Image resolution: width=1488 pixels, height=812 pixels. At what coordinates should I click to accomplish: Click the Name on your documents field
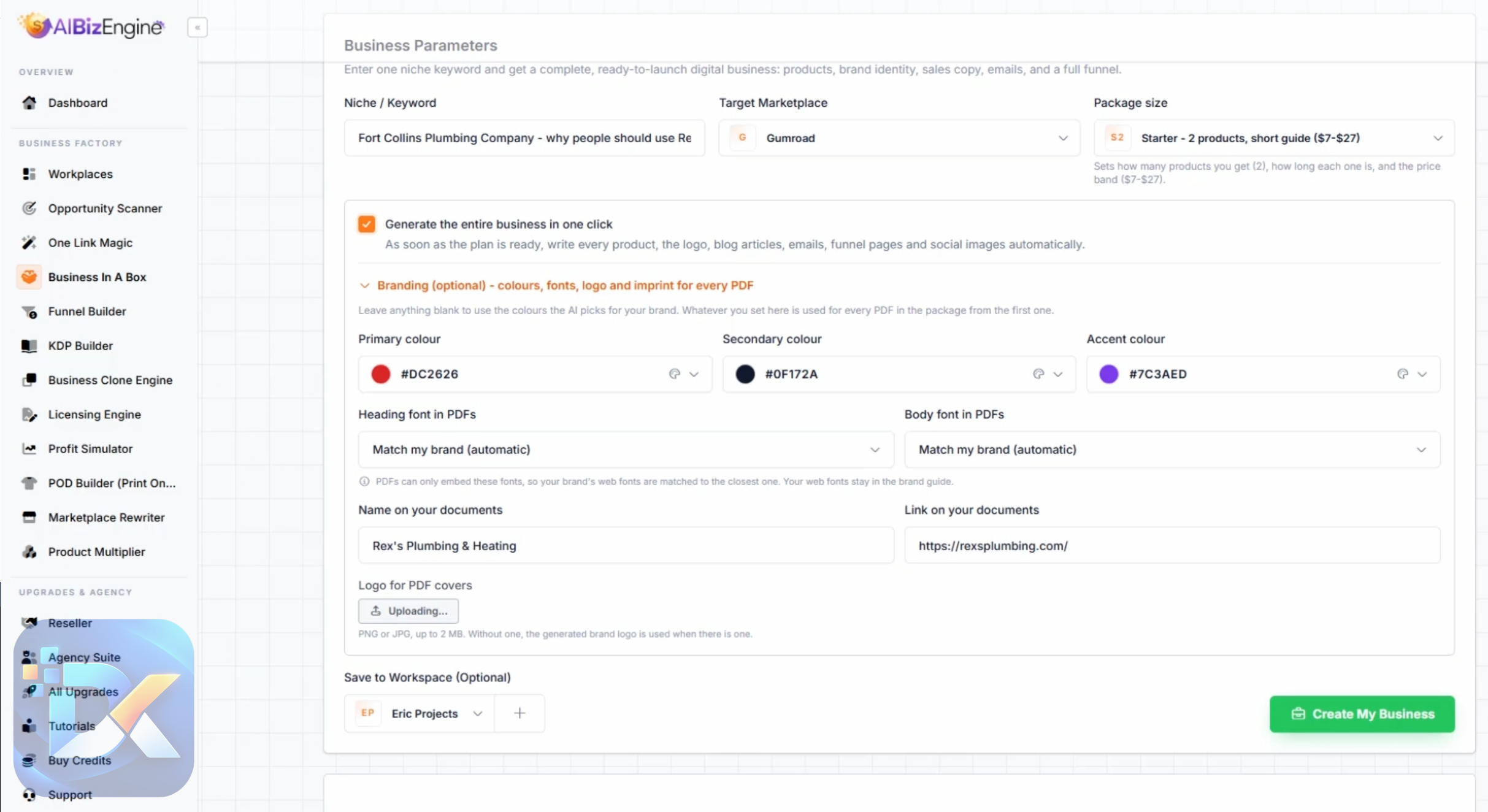coord(626,545)
